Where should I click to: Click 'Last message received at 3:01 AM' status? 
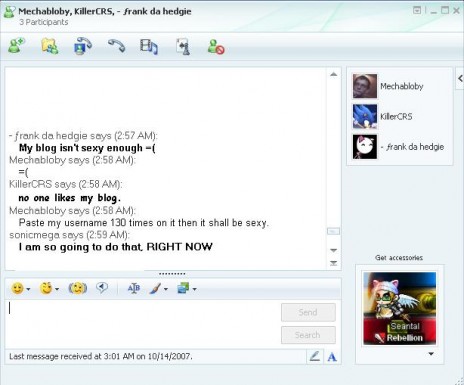[x=101, y=356]
